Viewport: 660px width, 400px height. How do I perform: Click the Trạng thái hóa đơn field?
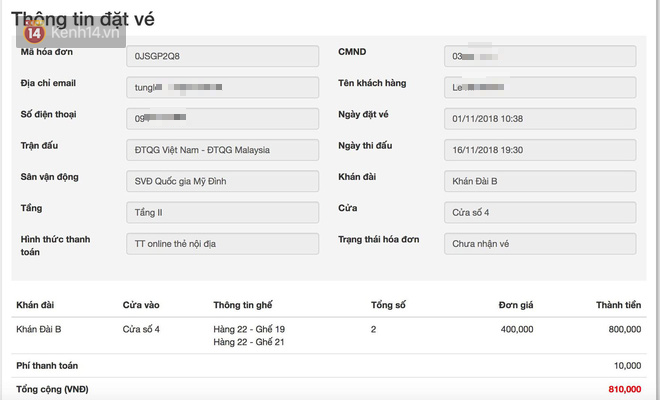(x=540, y=244)
